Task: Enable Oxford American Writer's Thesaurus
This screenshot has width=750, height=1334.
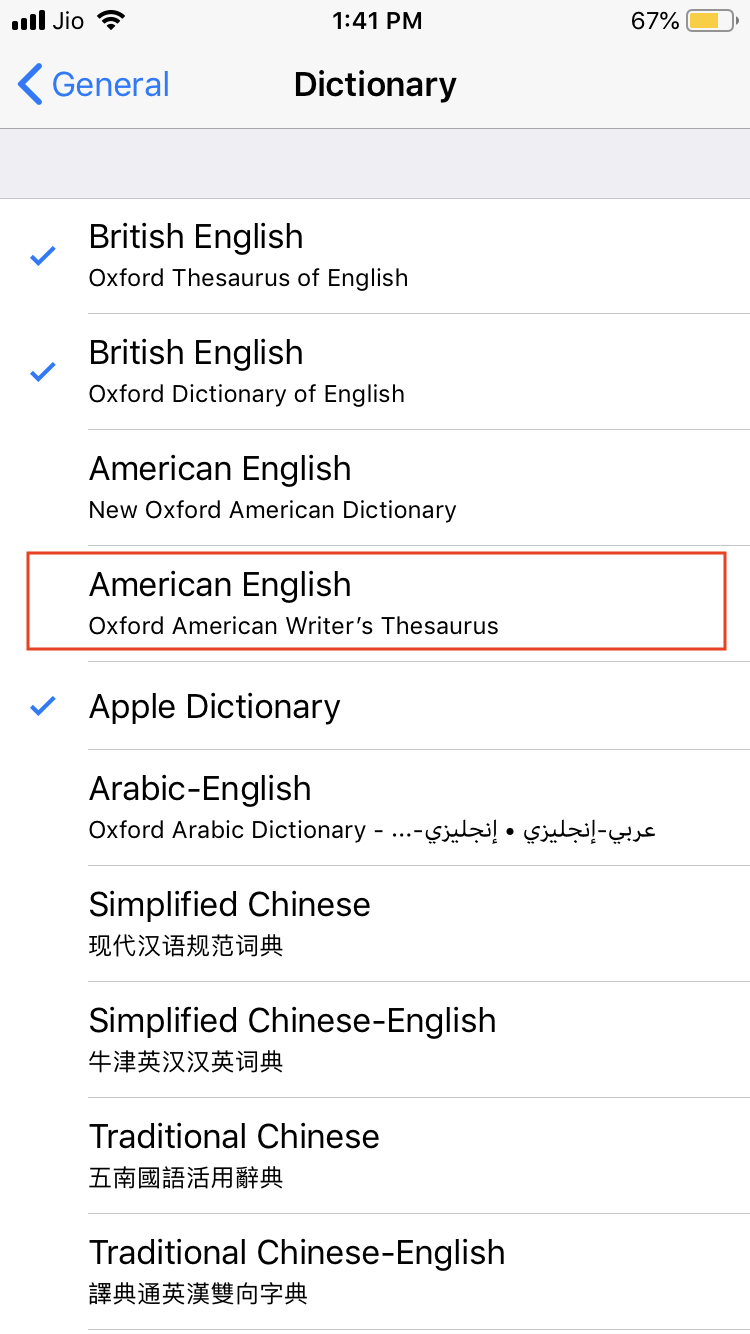Action: [x=375, y=604]
